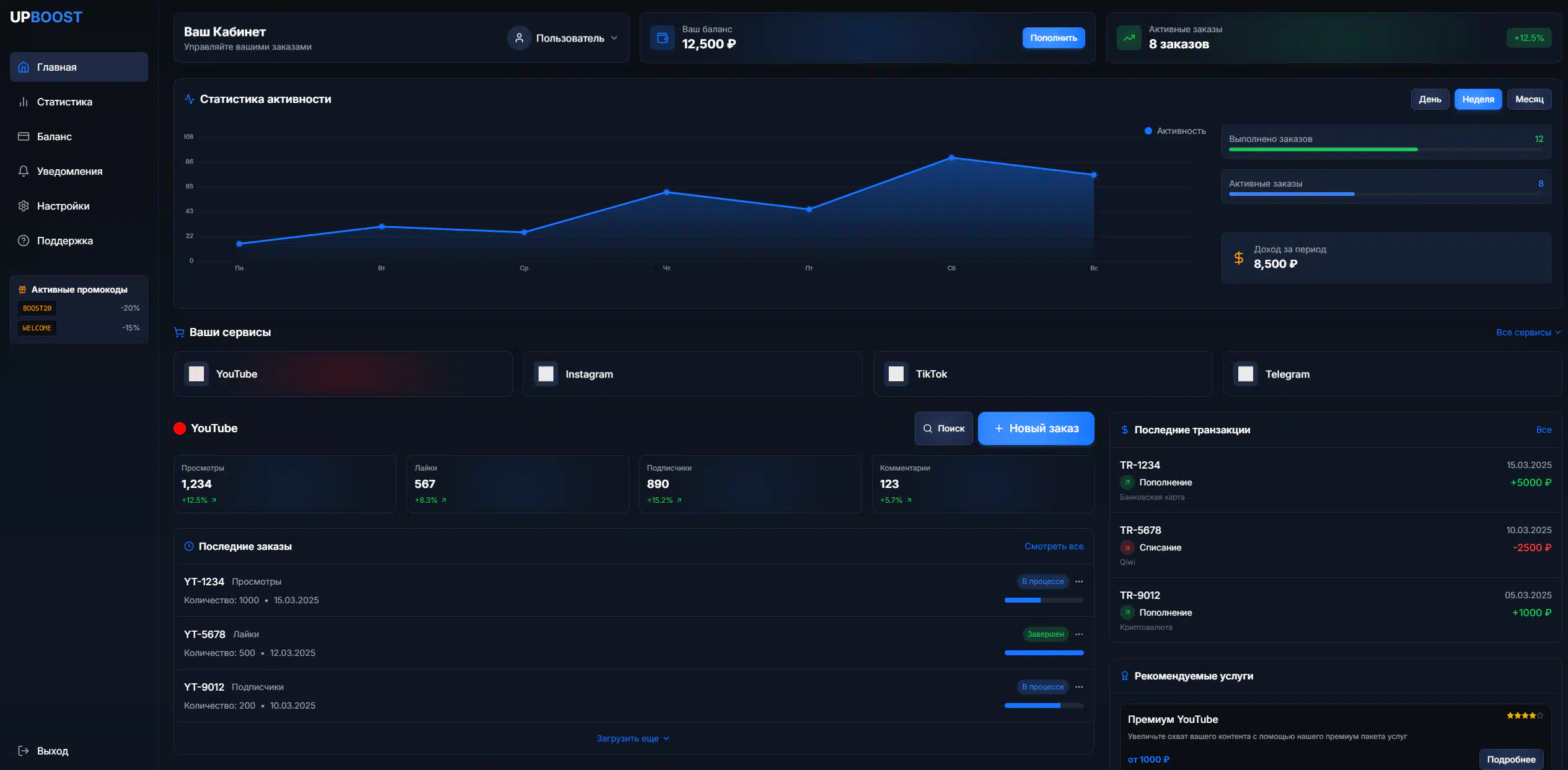1568x770 pixels.
Task: Click the YouTube service tile icon
Action: coord(196,374)
